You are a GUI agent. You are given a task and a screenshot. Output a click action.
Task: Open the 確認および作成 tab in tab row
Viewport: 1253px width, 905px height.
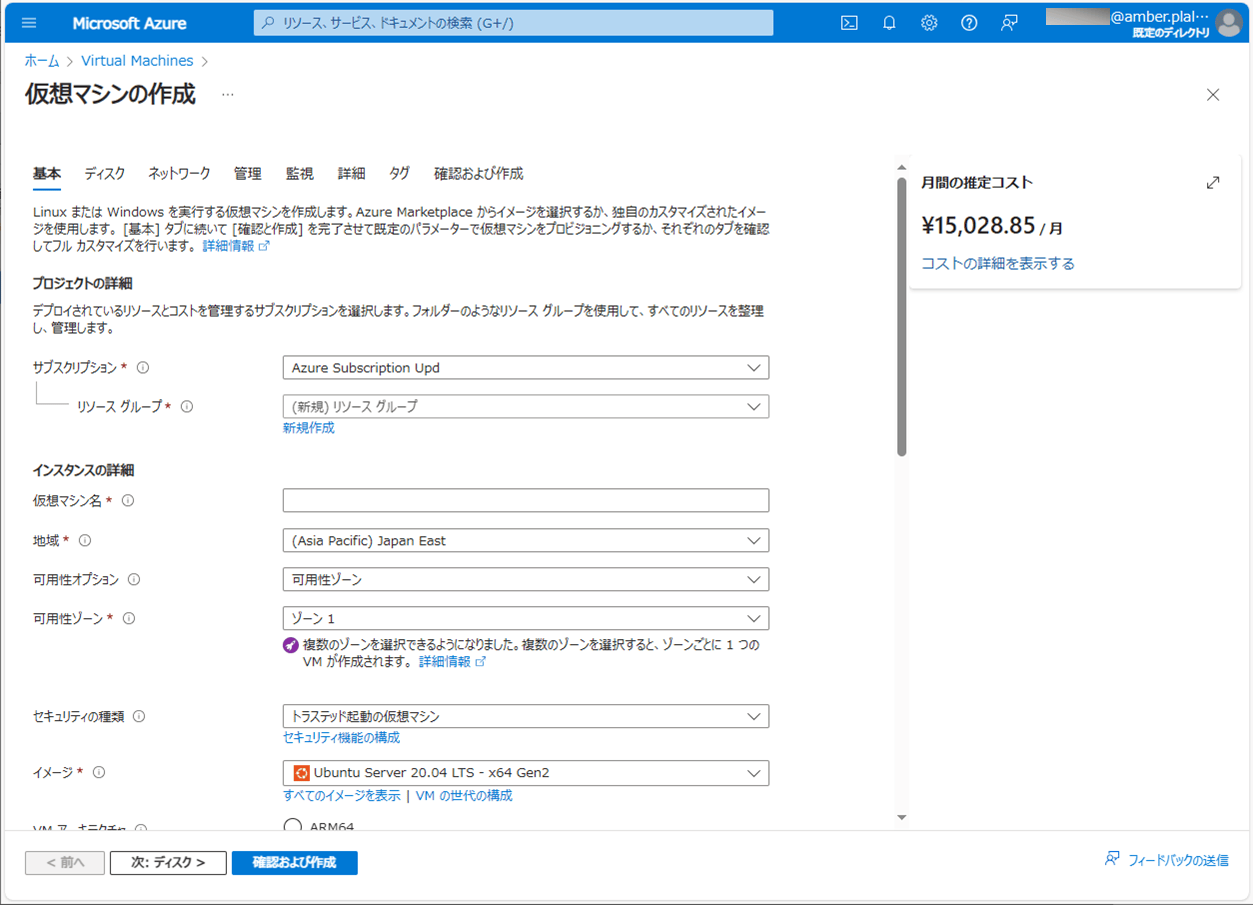pos(479,174)
